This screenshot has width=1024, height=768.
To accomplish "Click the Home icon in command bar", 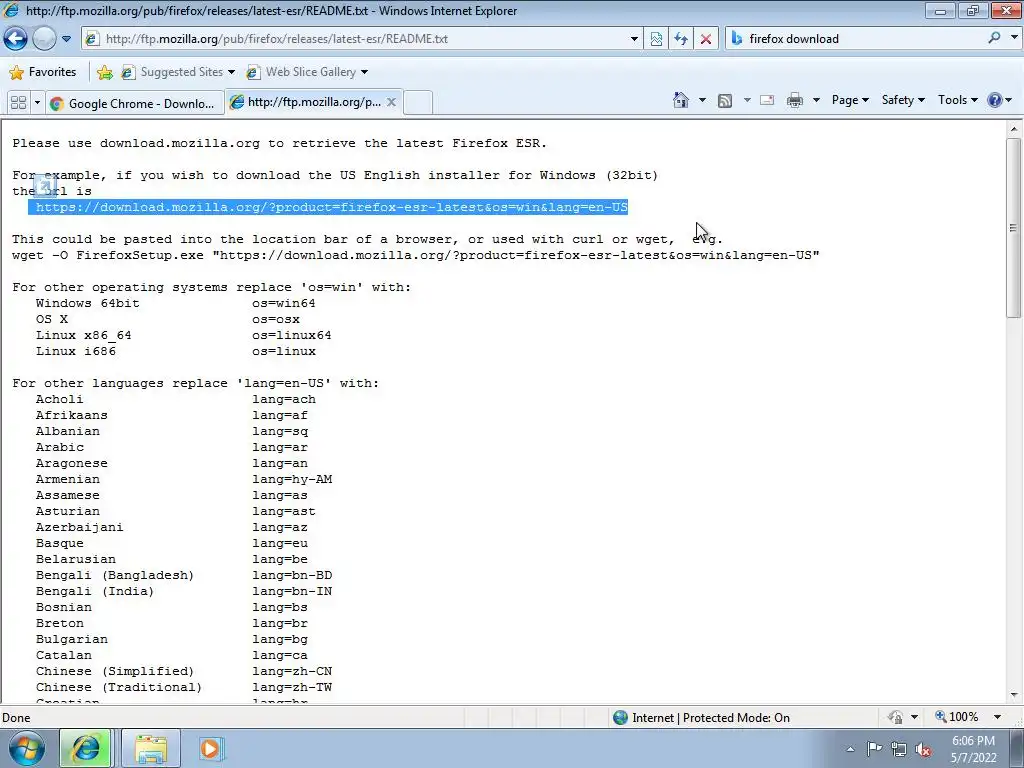I will [x=681, y=100].
